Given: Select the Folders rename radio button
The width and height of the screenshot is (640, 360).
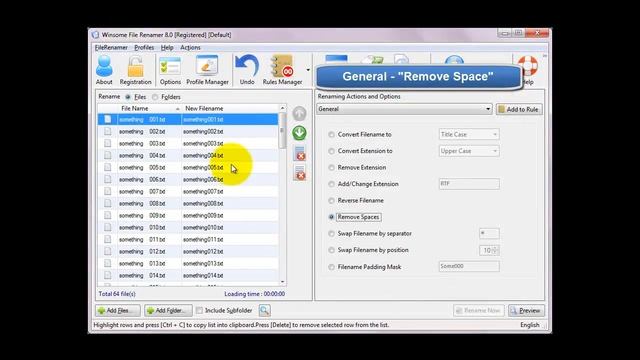Looking at the screenshot, I should (x=155, y=97).
